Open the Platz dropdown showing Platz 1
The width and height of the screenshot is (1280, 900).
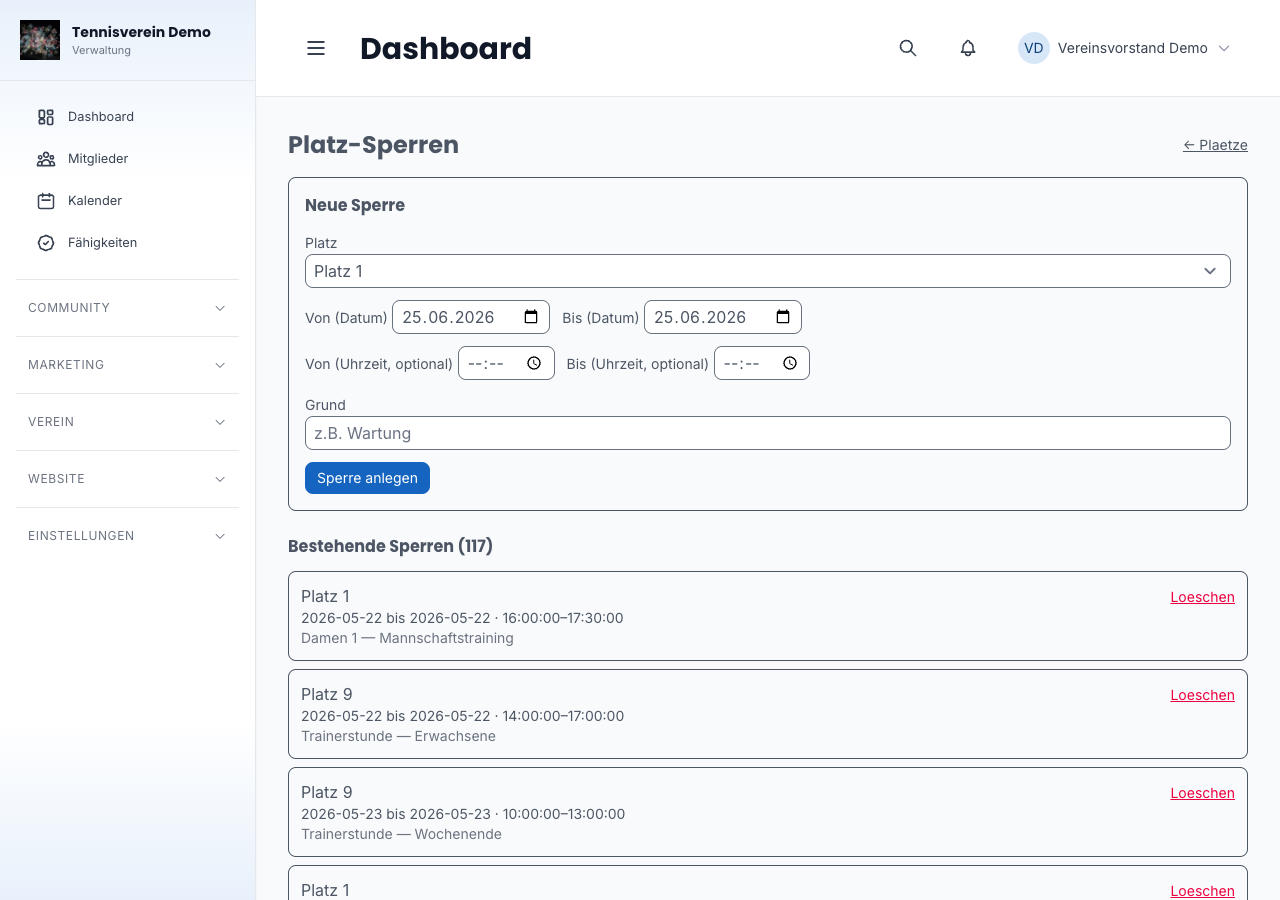(x=768, y=271)
